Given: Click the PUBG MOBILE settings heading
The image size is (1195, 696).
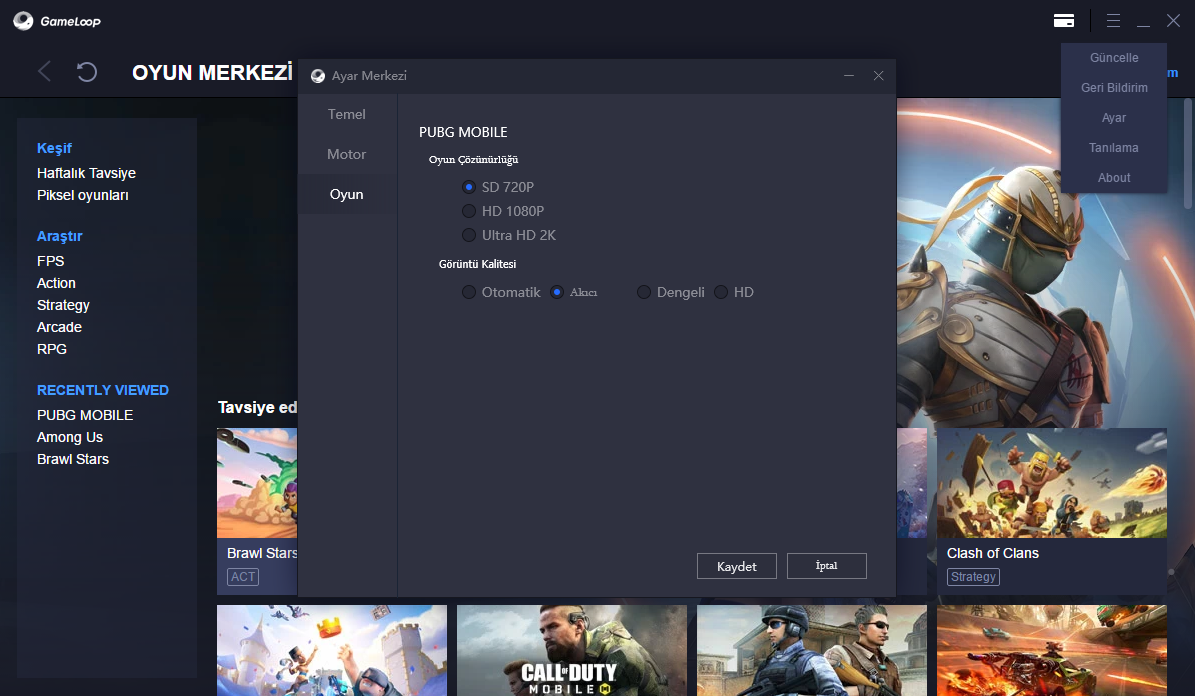Looking at the screenshot, I should (x=463, y=132).
